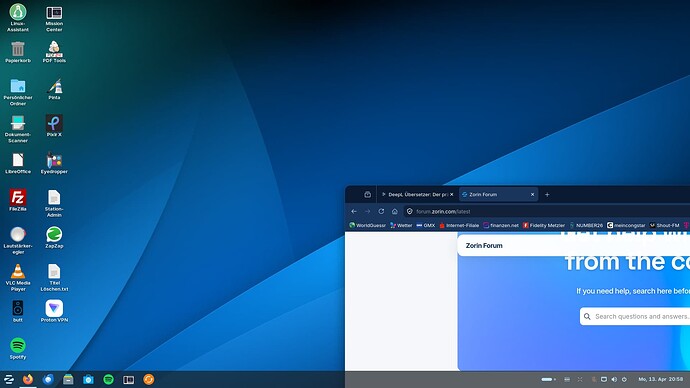
Task: Click the Spotify taskbar icon
Action: tap(108, 379)
